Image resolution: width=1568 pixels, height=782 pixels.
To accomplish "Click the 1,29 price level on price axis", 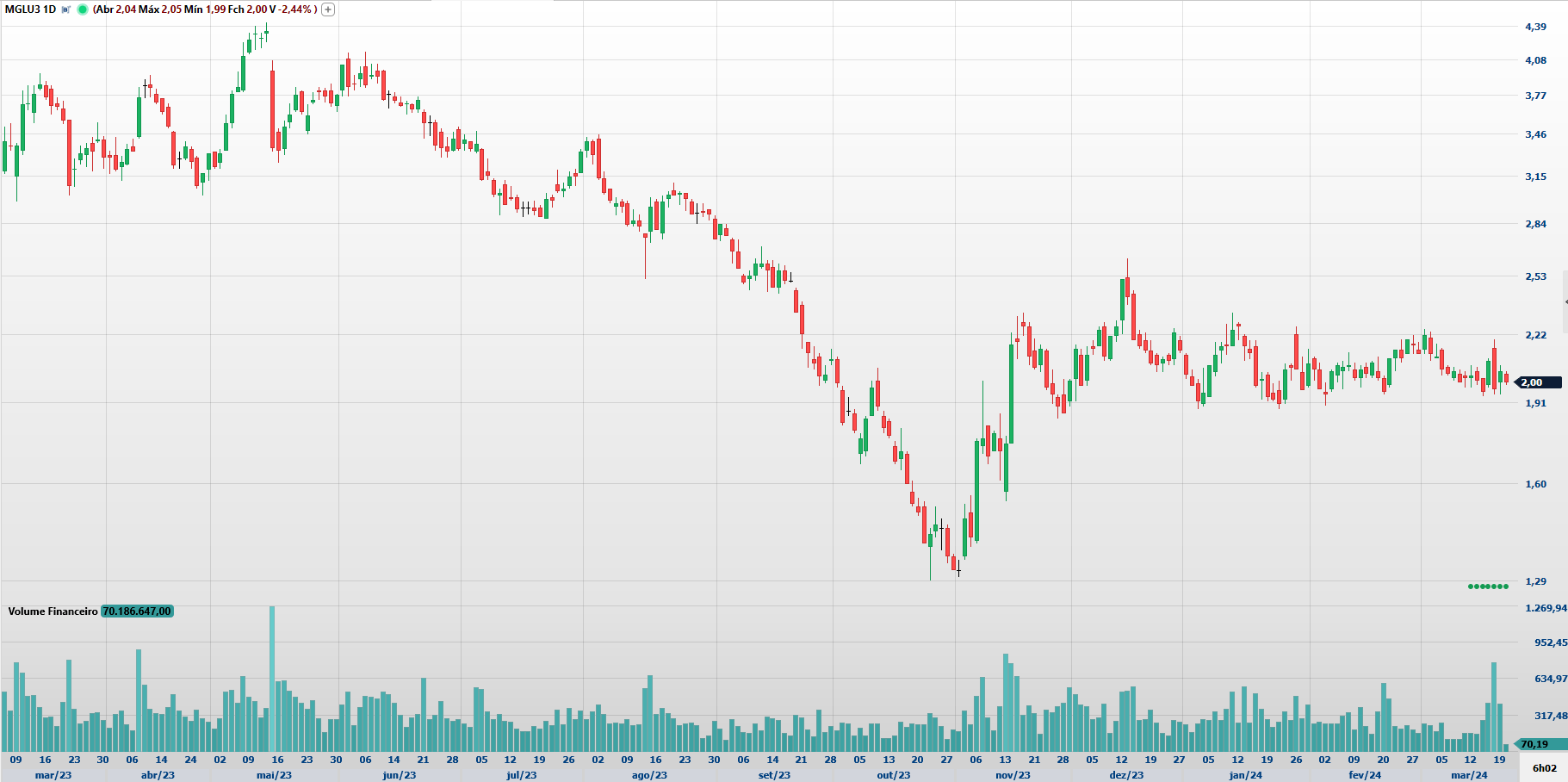I will tap(1535, 581).
